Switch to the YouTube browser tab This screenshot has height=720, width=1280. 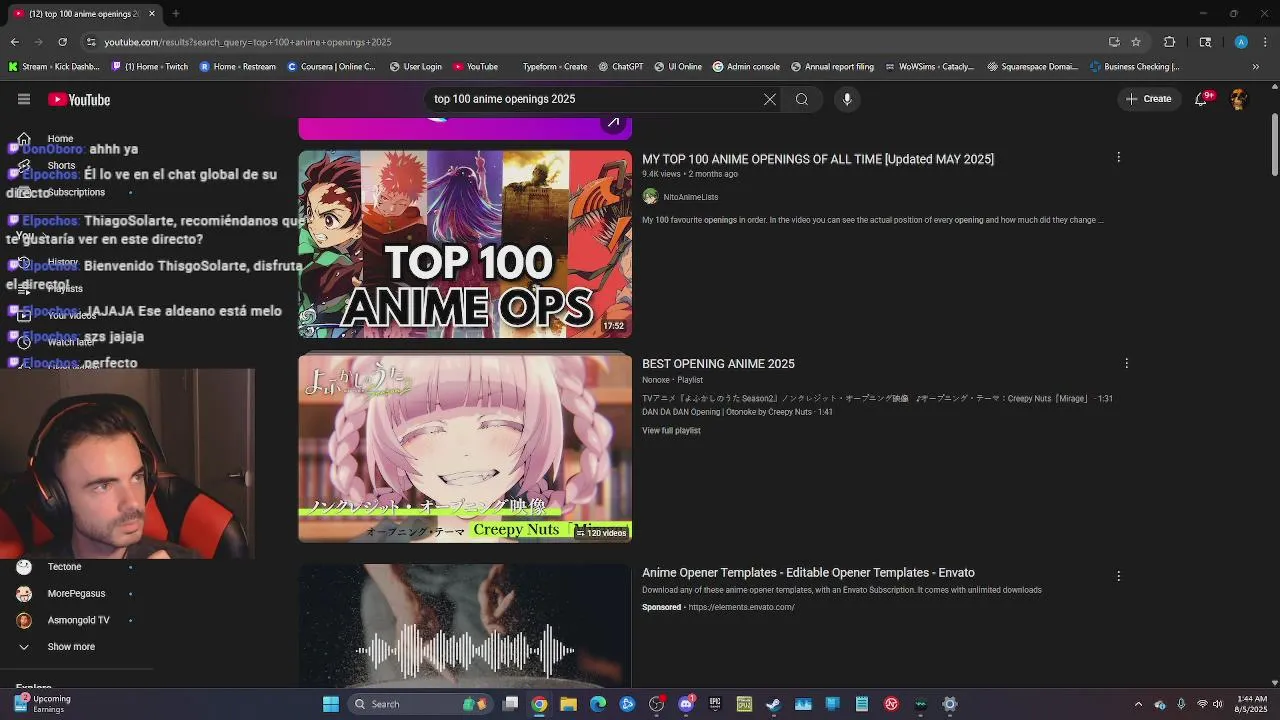coord(85,13)
